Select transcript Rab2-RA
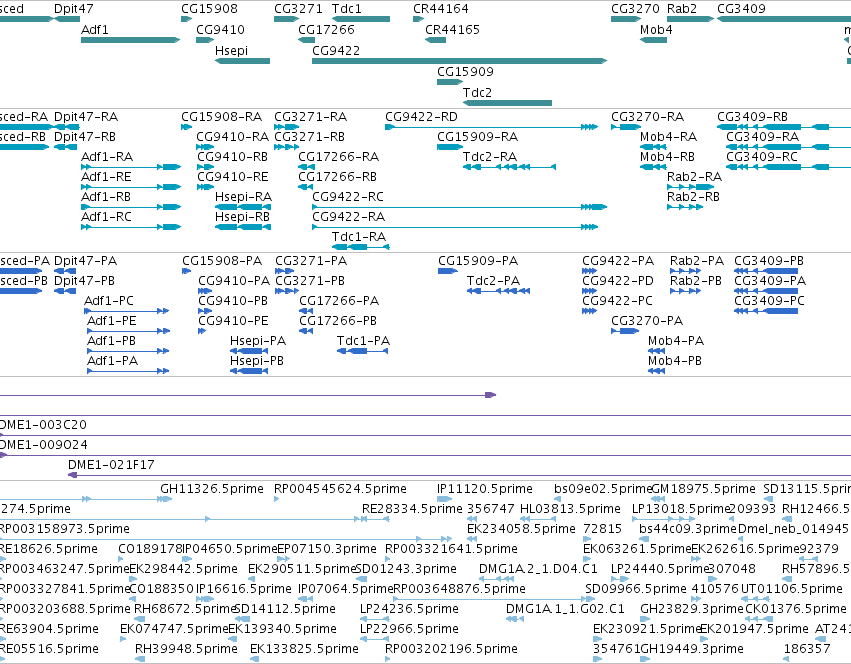This screenshot has height=664, width=851. click(690, 187)
